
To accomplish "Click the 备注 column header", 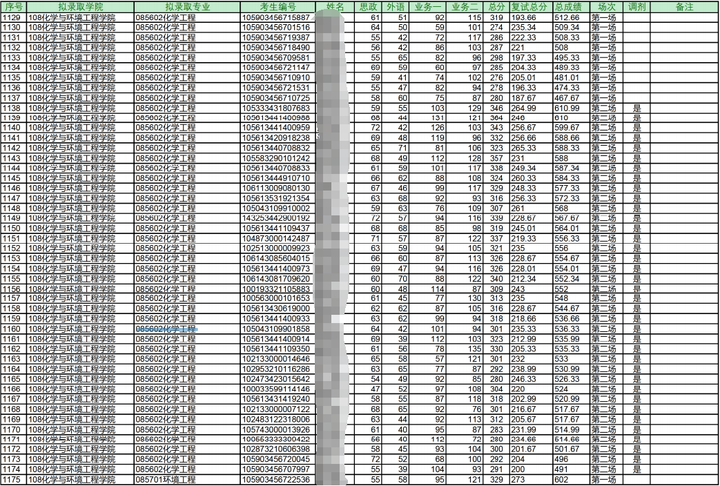I will click(684, 7).
